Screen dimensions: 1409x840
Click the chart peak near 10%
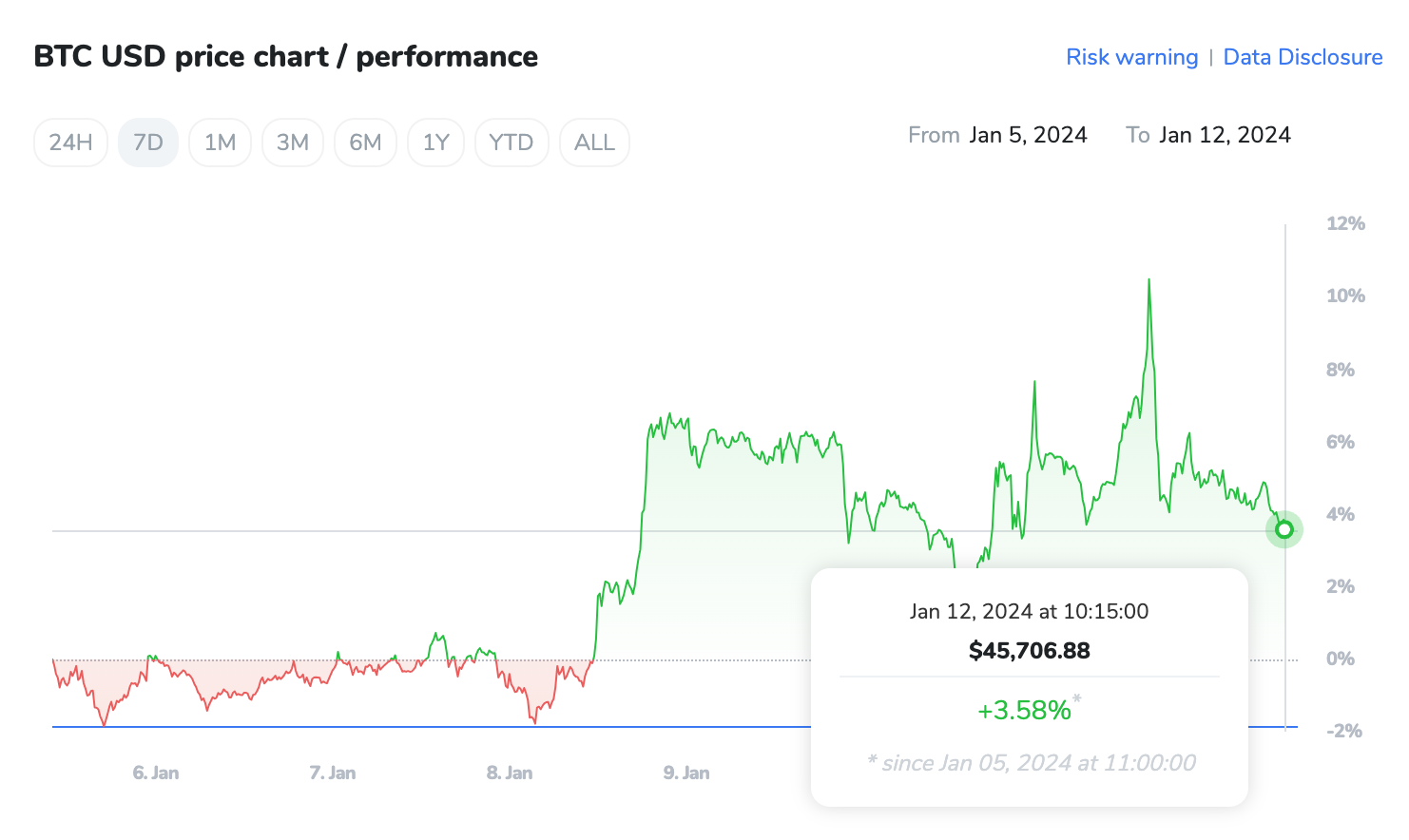pyautogui.click(x=1148, y=280)
